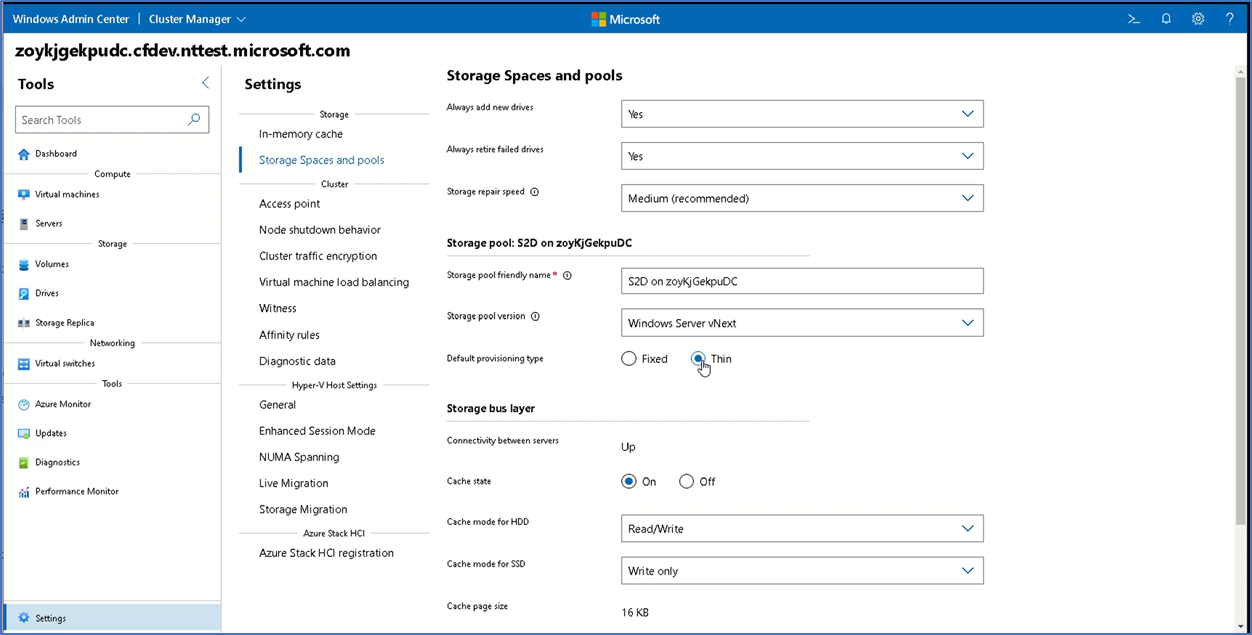
Task: Click the Dashboard home icon
Action: 24,154
